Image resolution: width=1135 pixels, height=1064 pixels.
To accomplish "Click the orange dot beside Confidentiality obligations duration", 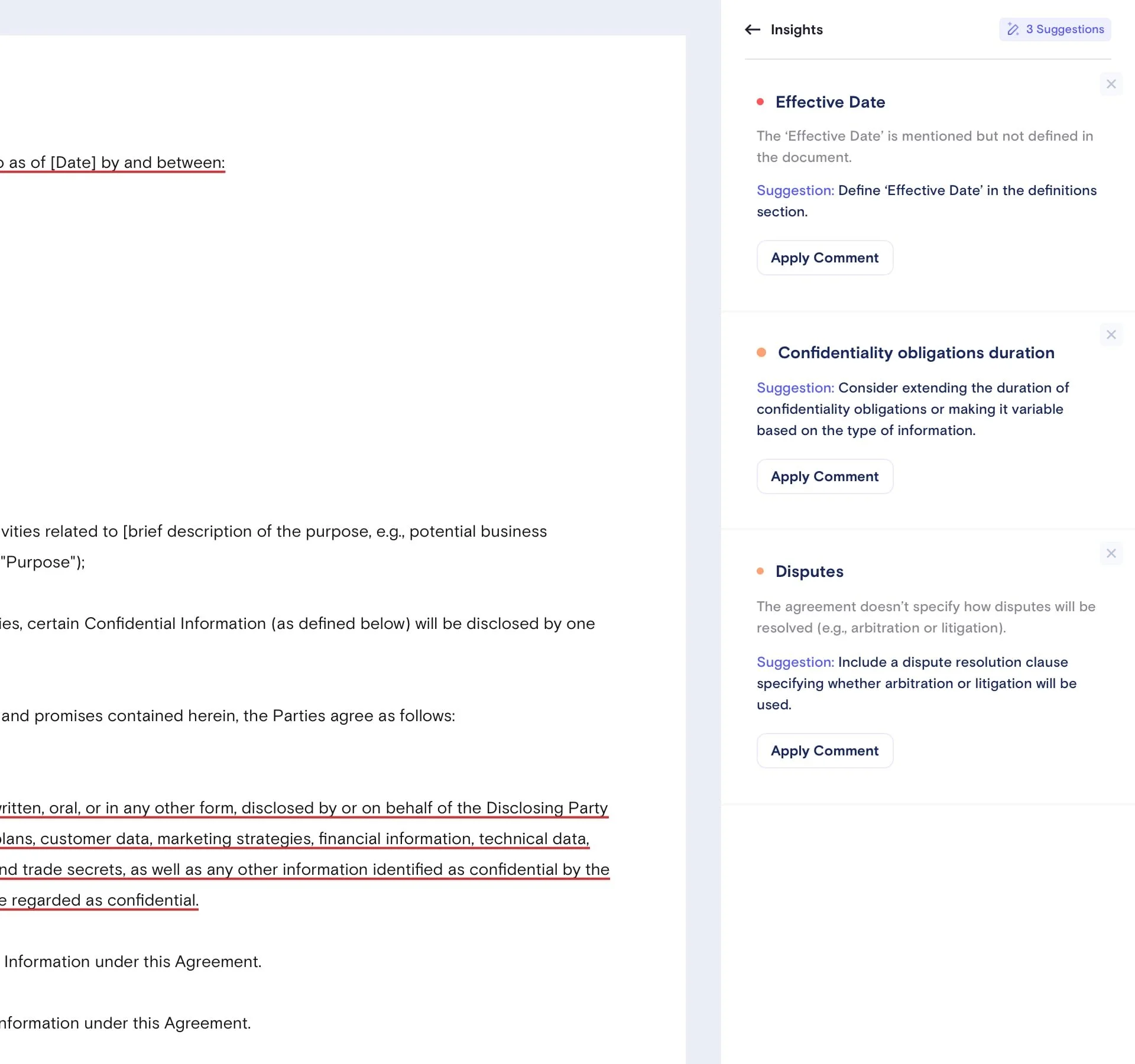I will (761, 352).
